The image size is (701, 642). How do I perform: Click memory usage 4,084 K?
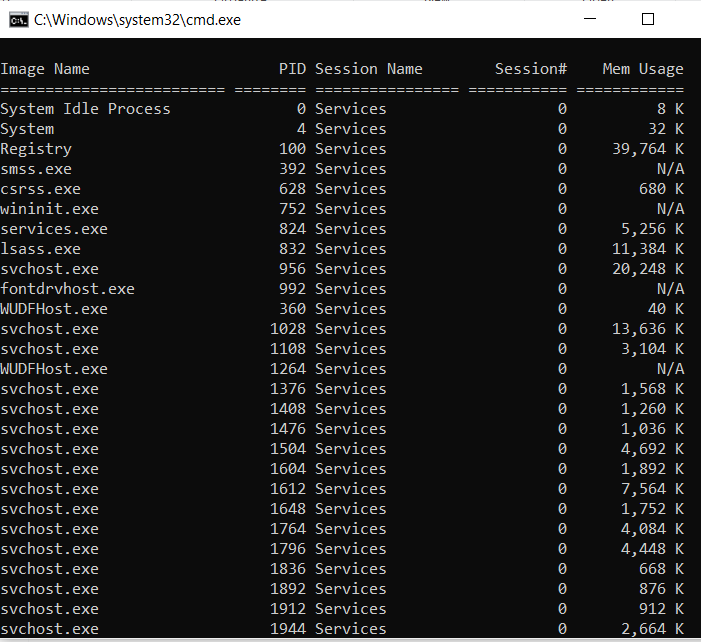click(x=652, y=529)
